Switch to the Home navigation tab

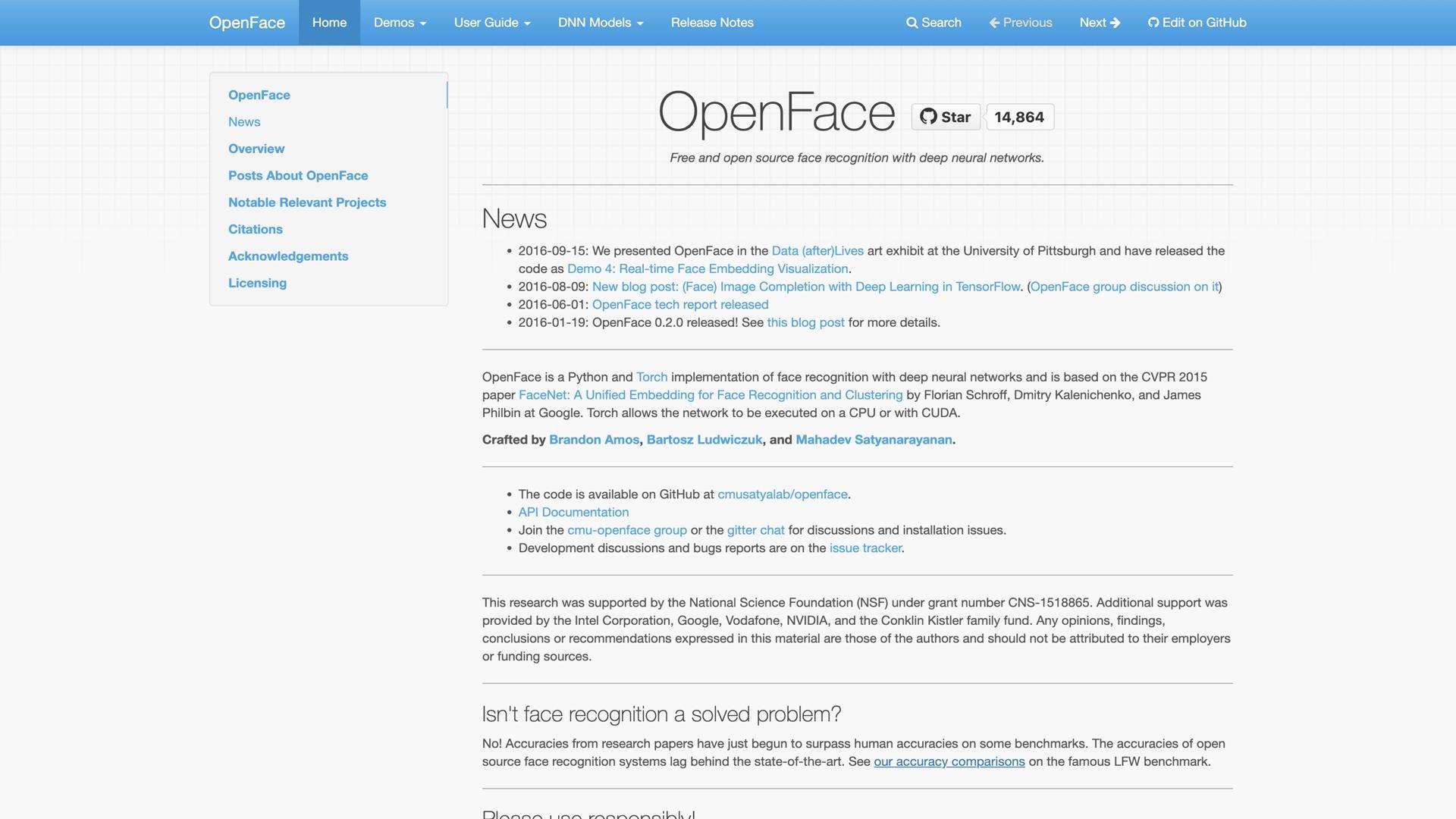(x=328, y=23)
